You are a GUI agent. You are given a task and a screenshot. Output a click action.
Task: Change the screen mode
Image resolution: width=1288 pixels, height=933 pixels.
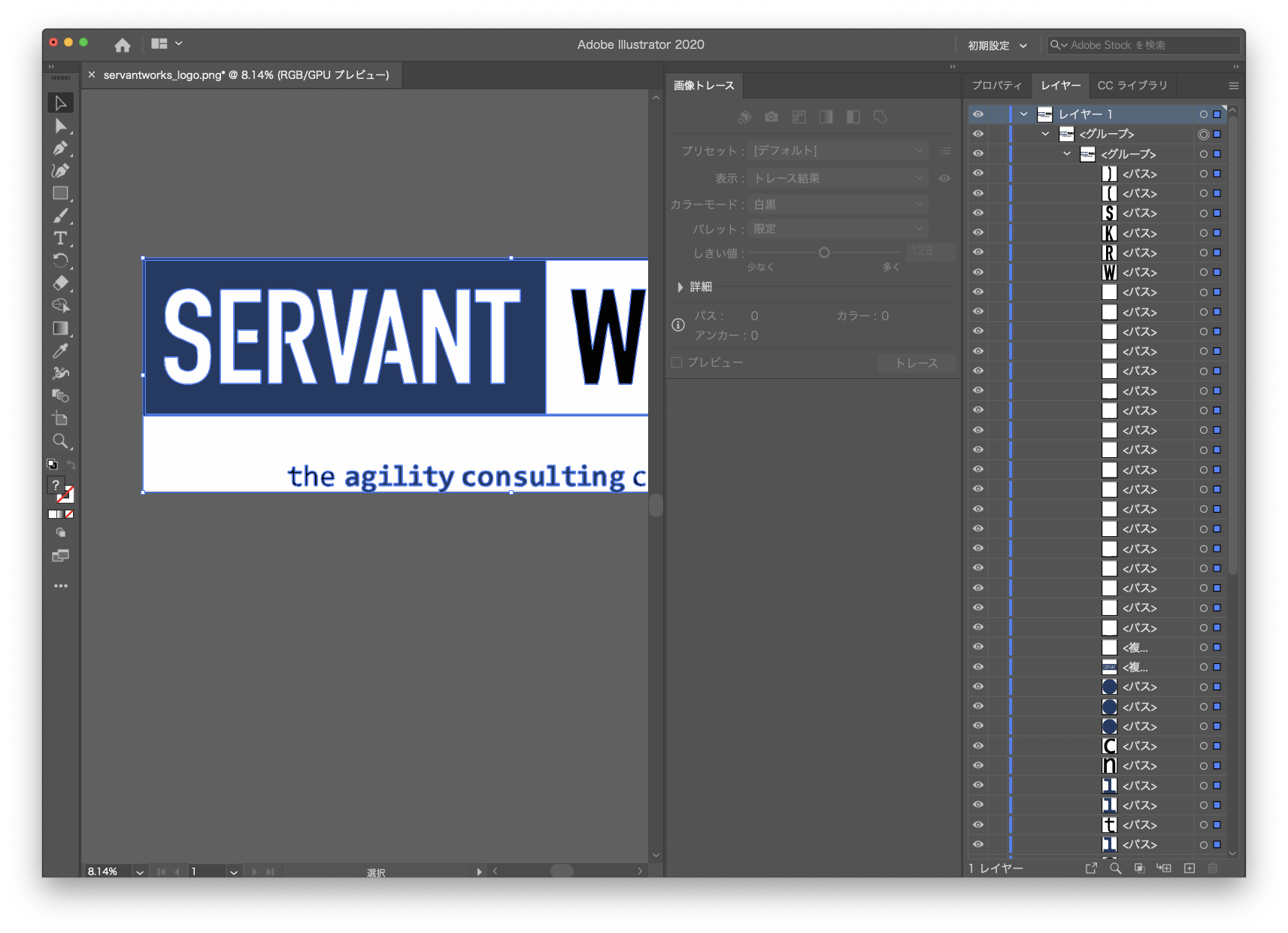pos(61,556)
